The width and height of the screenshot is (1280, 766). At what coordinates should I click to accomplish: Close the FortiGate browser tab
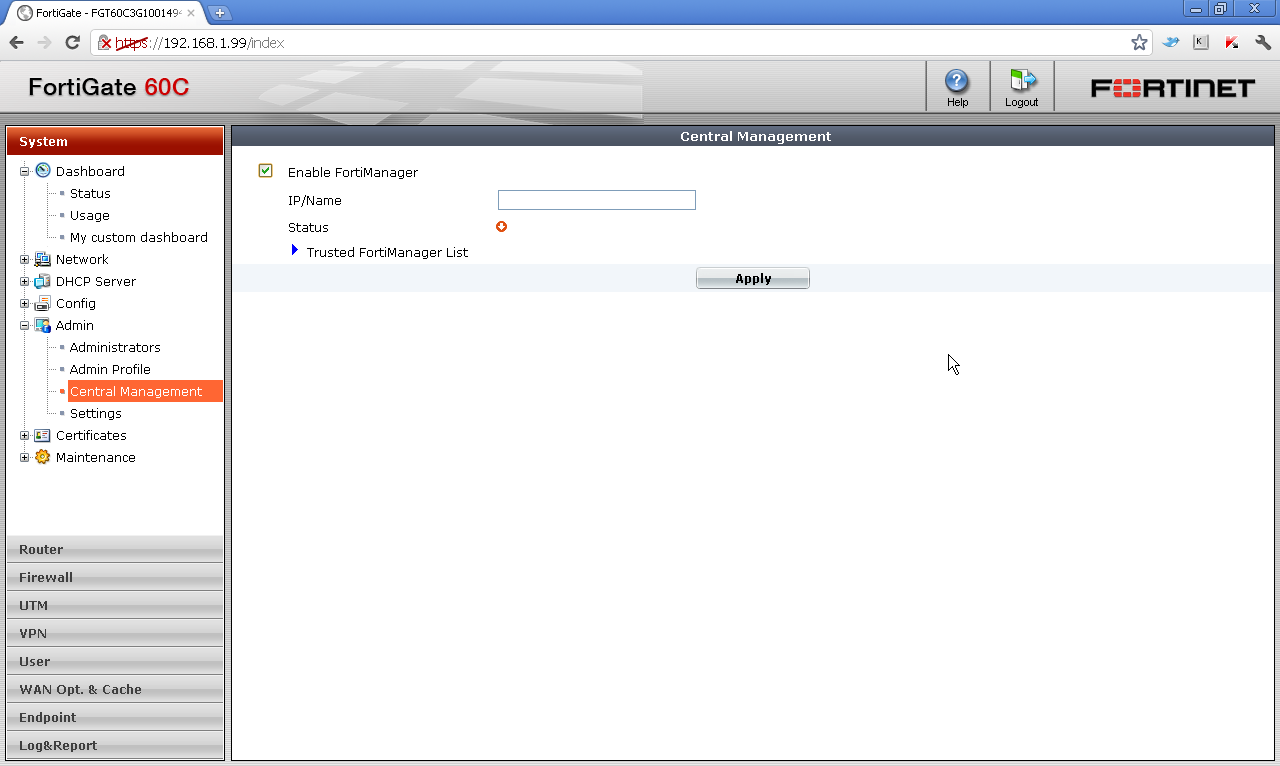(191, 13)
